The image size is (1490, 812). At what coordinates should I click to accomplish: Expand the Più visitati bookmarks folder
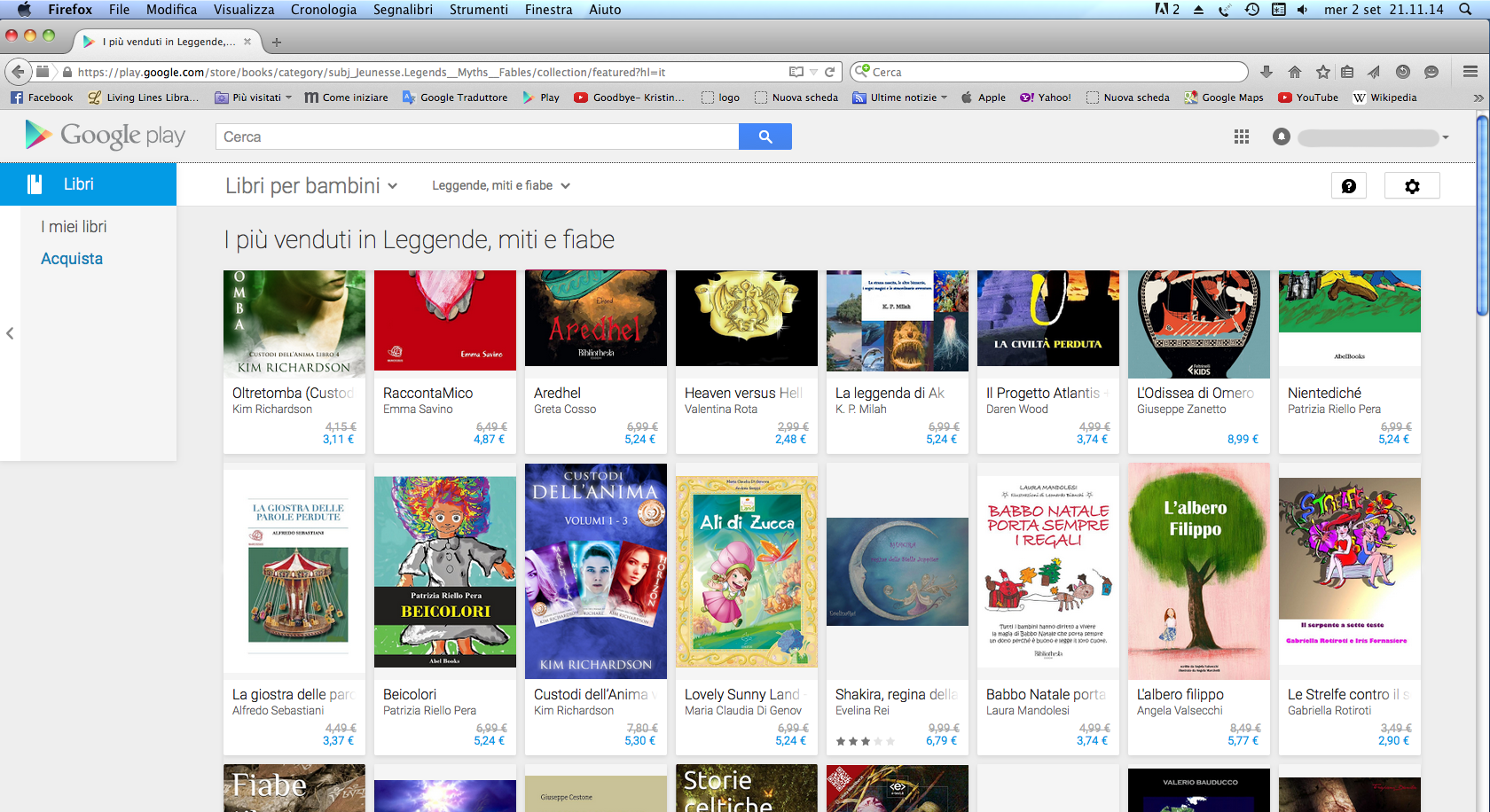tap(254, 98)
